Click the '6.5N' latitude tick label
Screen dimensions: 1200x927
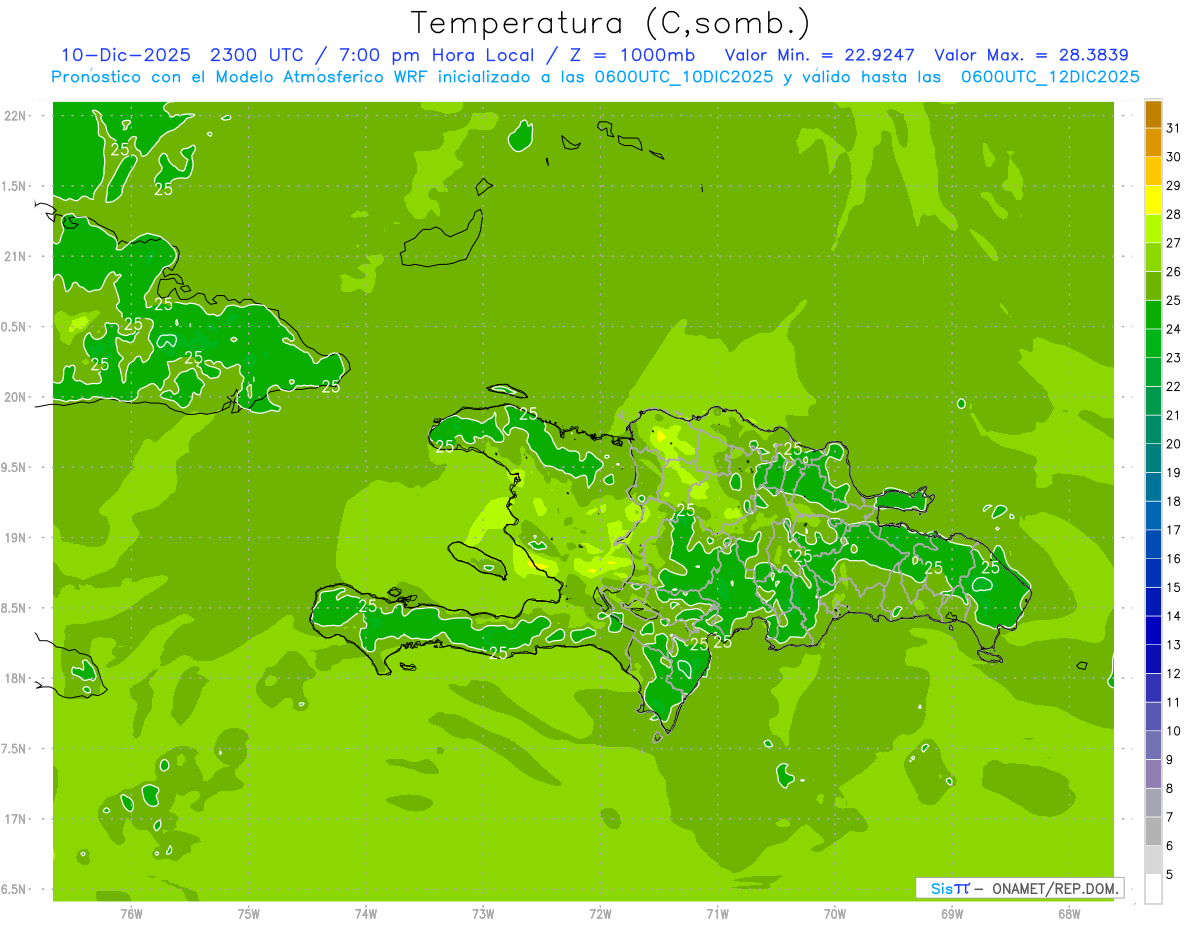pos(15,889)
